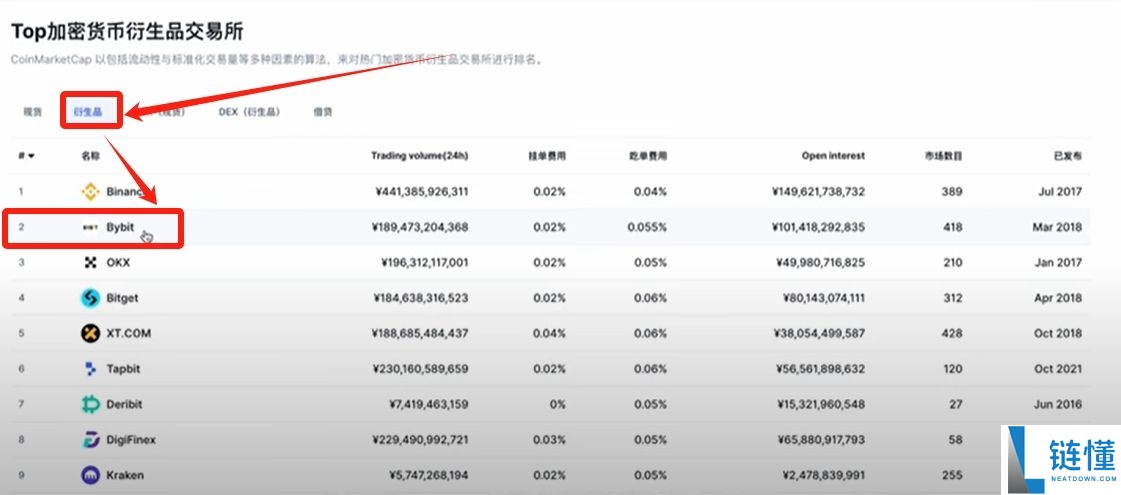Screen dimensions: 1121x495
Task: Open the OKX exchange link
Action: click(118, 263)
